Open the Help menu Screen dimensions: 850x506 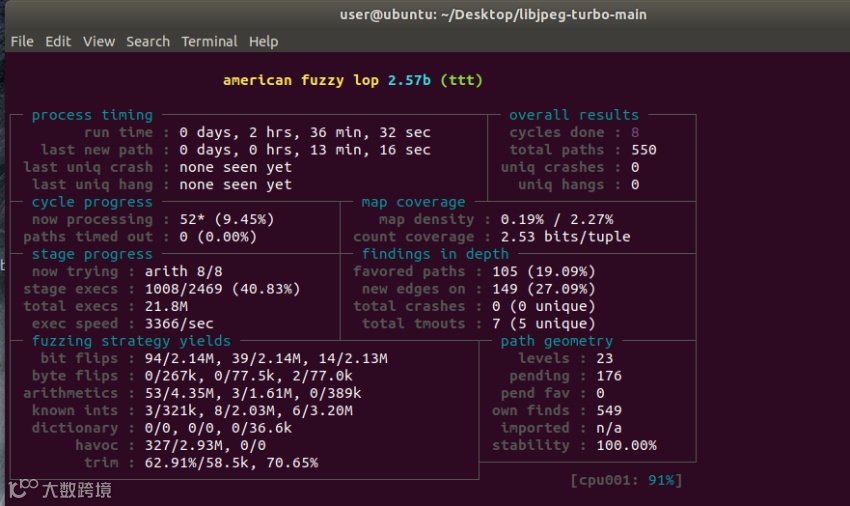pyautogui.click(x=263, y=42)
